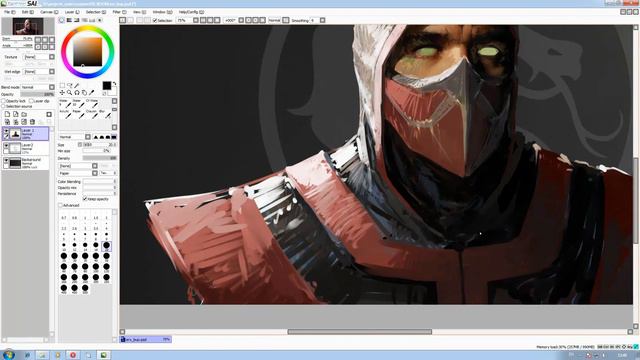The image size is (640, 360).
Task: Hide Layer 1 via eye icon
Action: pos(6,131)
